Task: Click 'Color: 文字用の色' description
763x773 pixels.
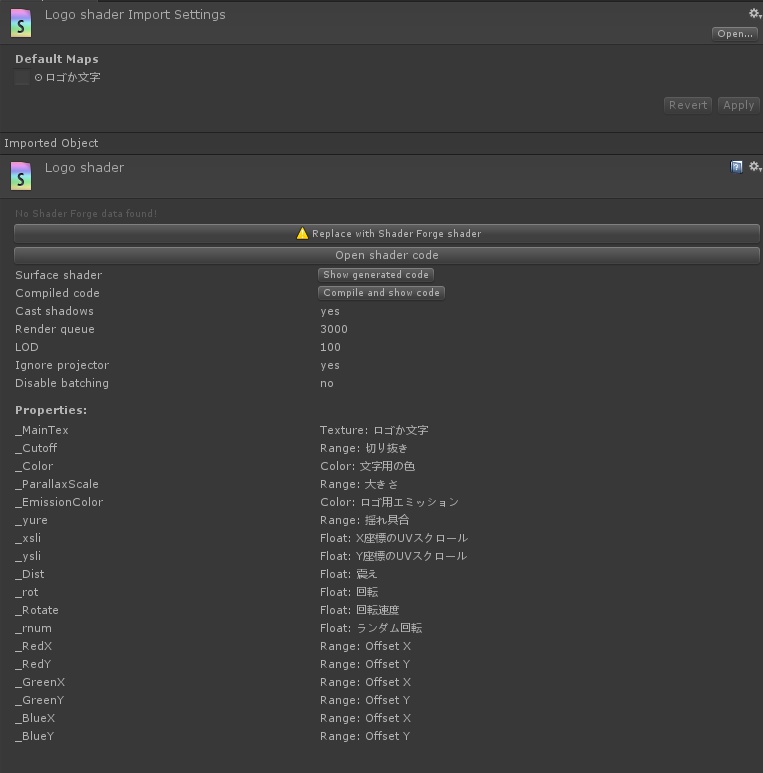Action: (x=368, y=466)
